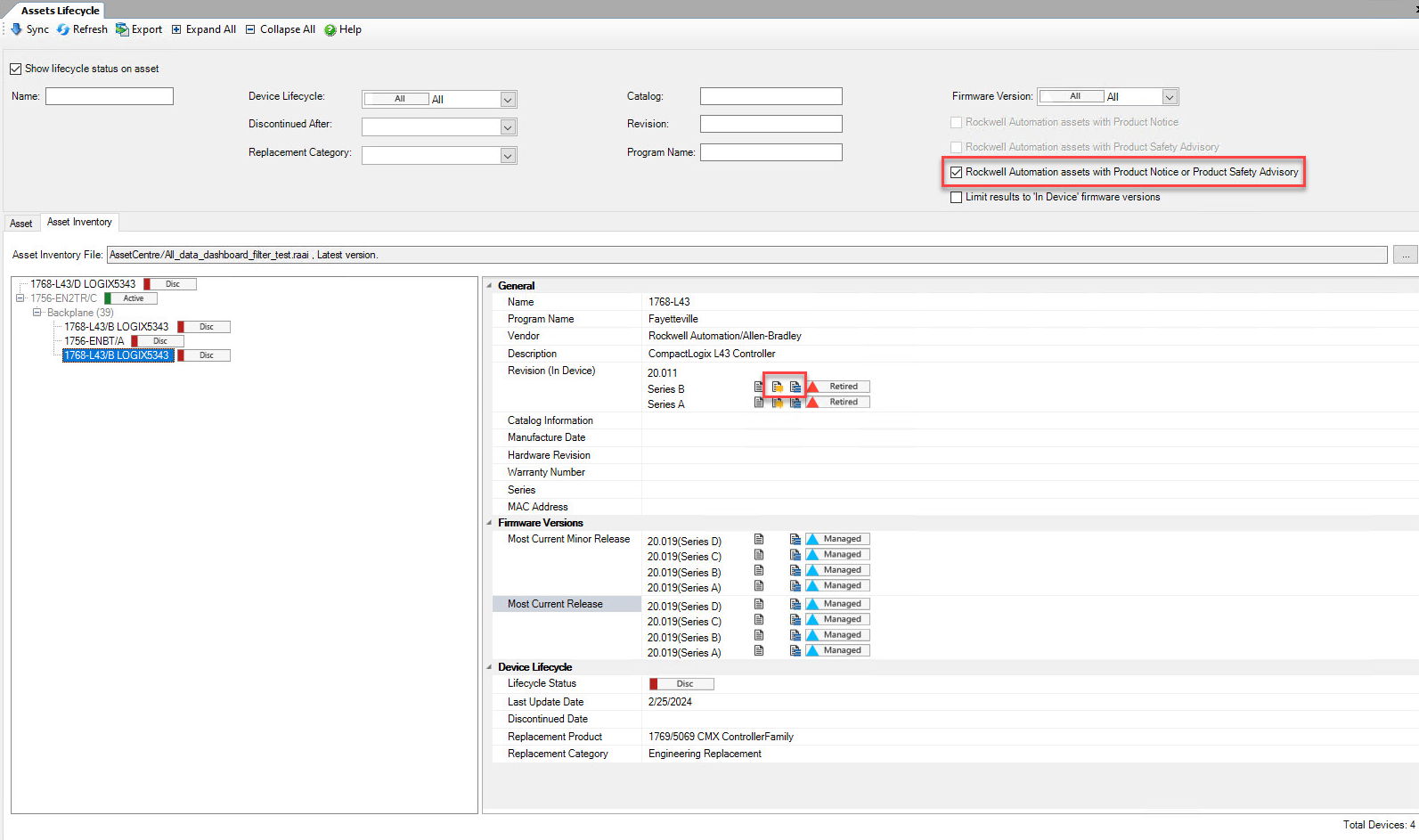
Task: Open the Device Lifecycle dropdown
Action: click(508, 99)
